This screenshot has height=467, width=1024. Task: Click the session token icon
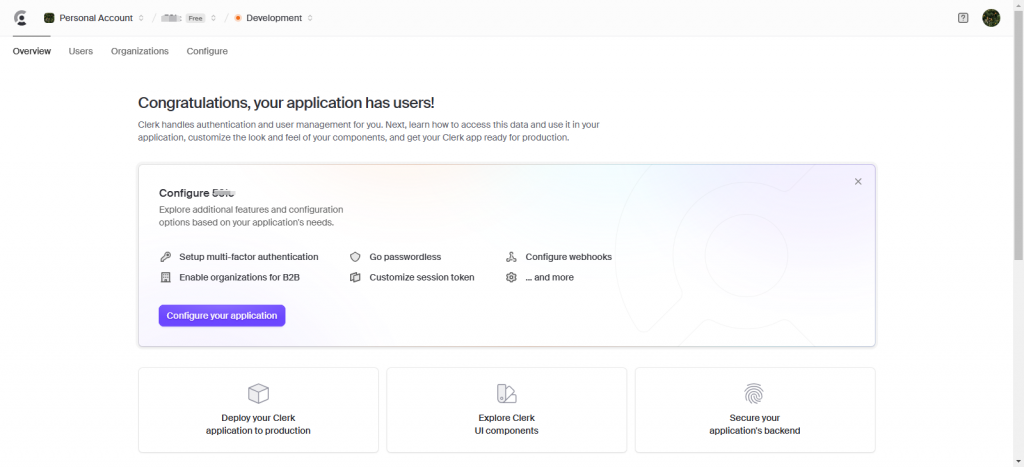tap(355, 277)
